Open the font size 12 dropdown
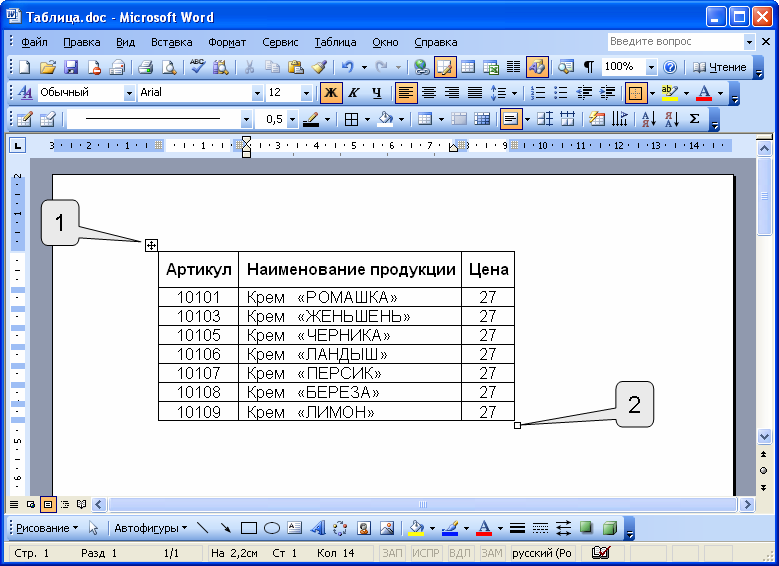Image resolution: width=779 pixels, height=566 pixels. coord(306,93)
